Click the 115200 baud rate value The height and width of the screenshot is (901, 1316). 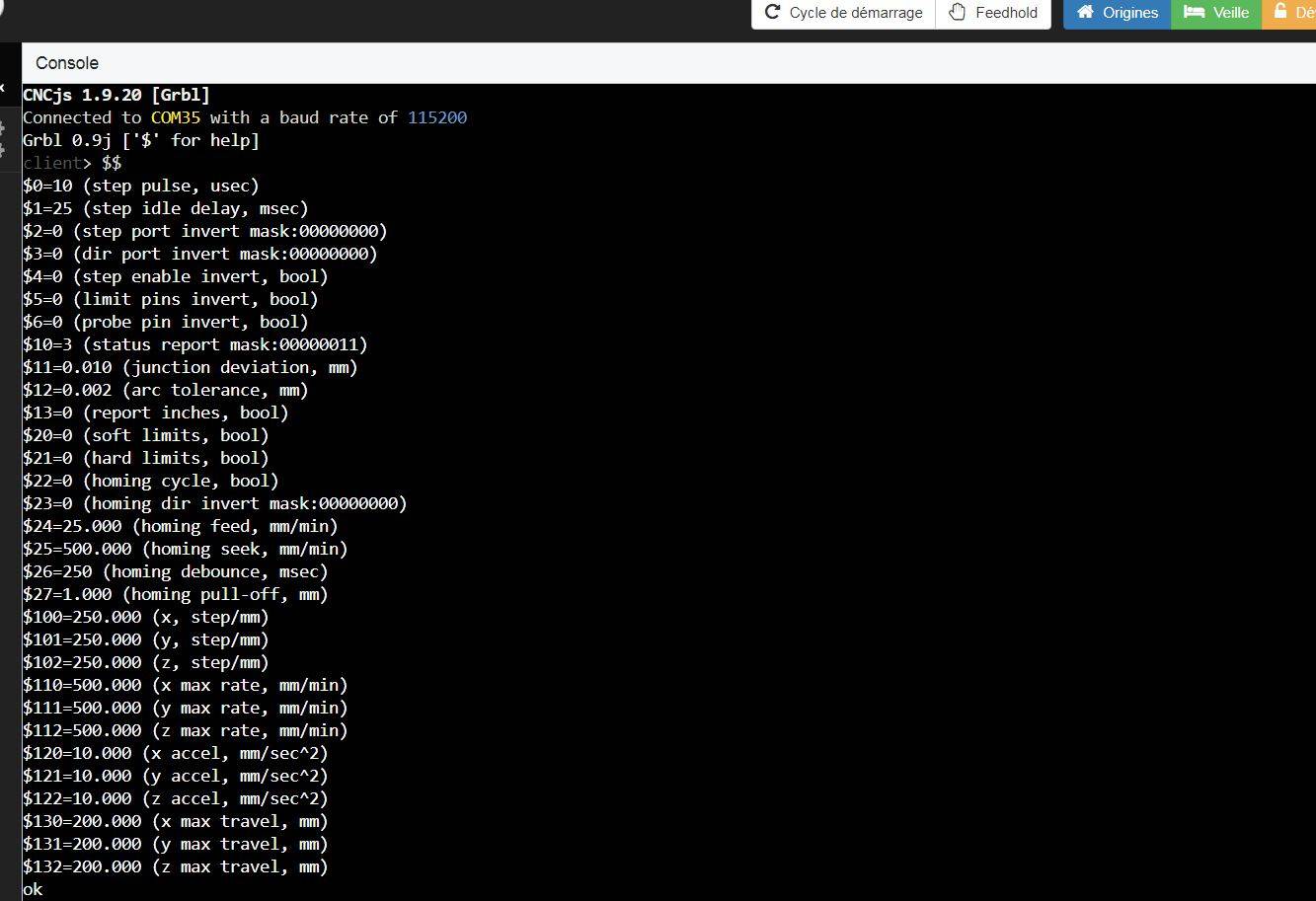[x=437, y=117]
